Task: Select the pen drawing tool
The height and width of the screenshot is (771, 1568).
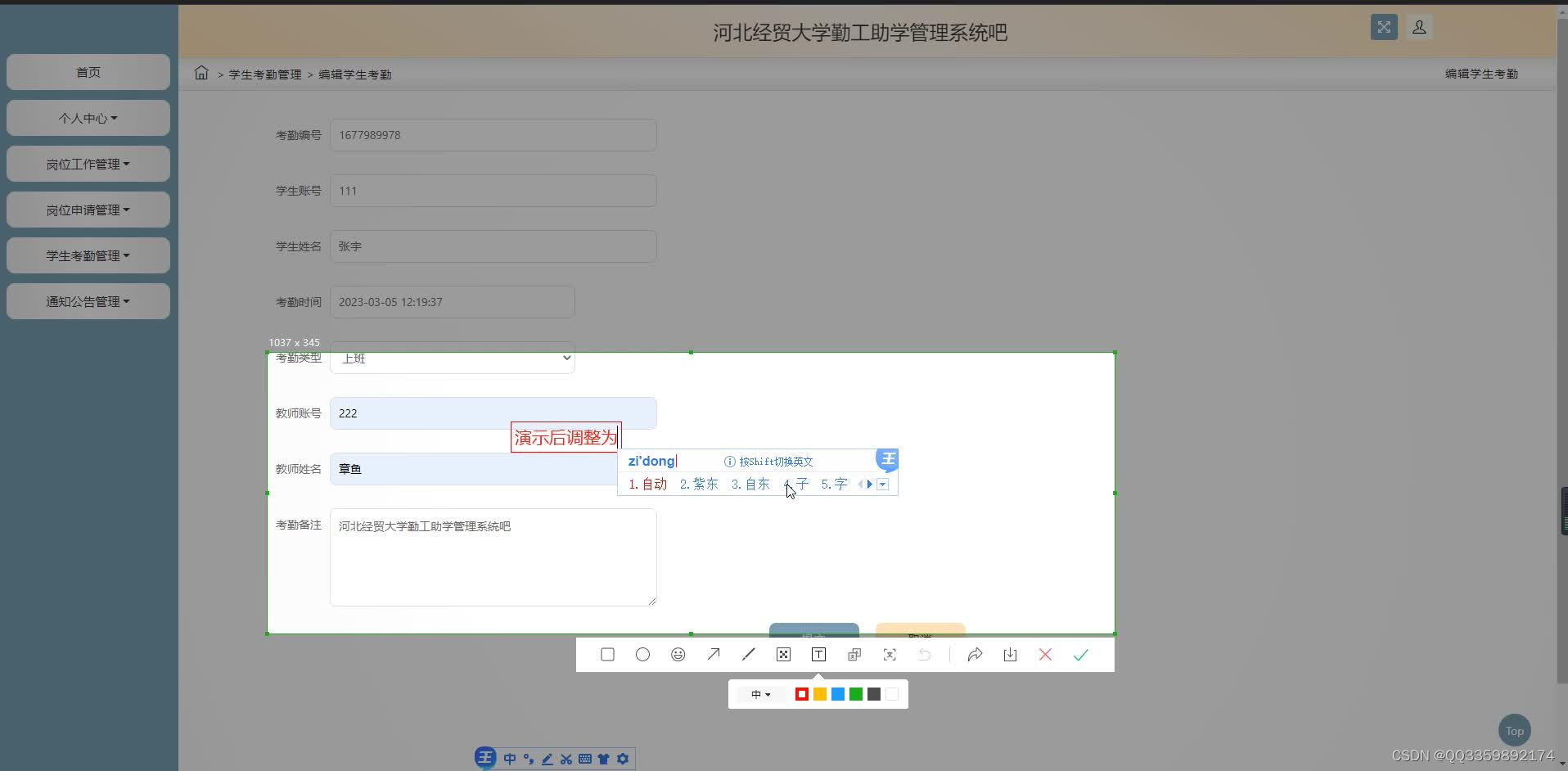Action: coord(748,655)
